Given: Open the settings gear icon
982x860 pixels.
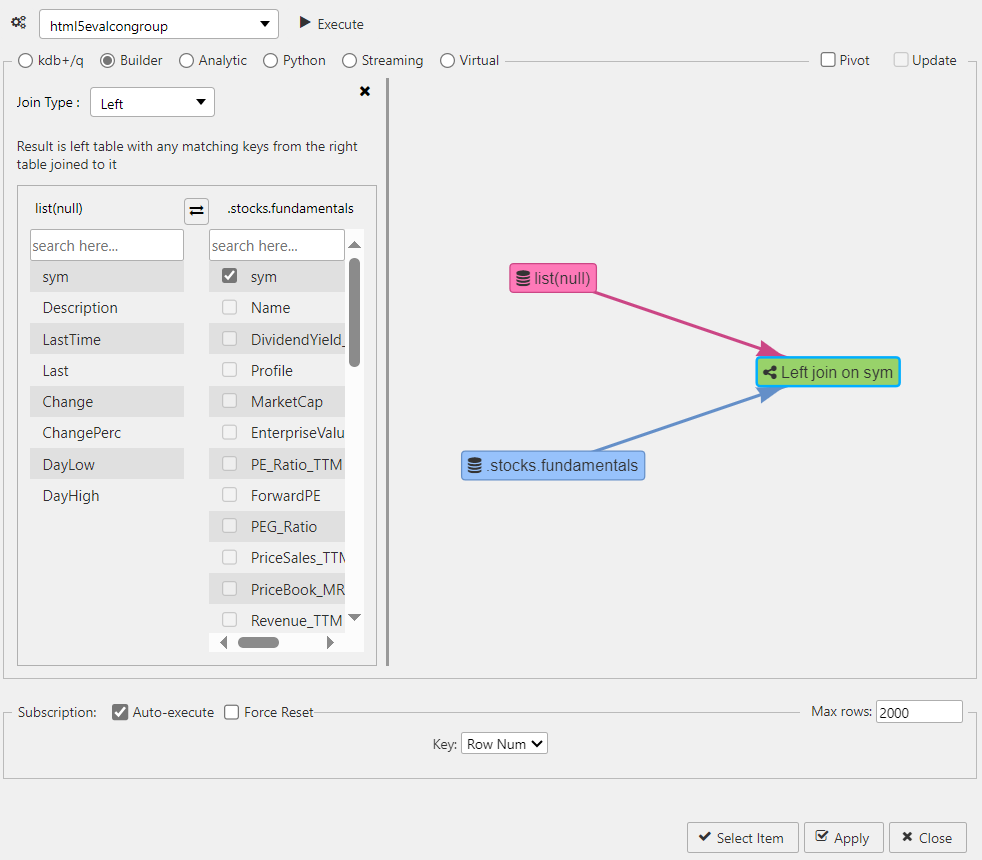Looking at the screenshot, I should pos(18,23).
